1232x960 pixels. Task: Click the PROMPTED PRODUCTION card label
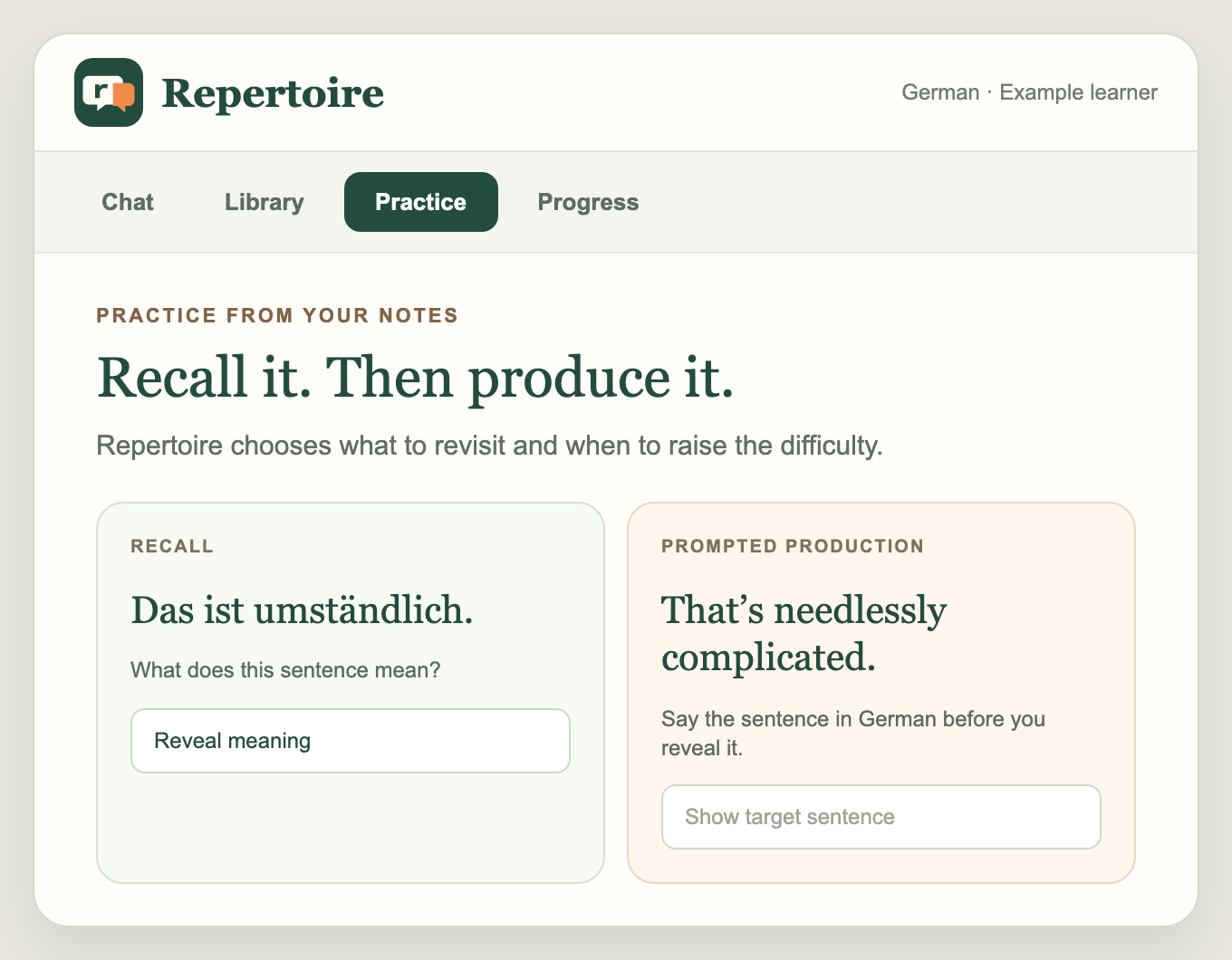(793, 546)
